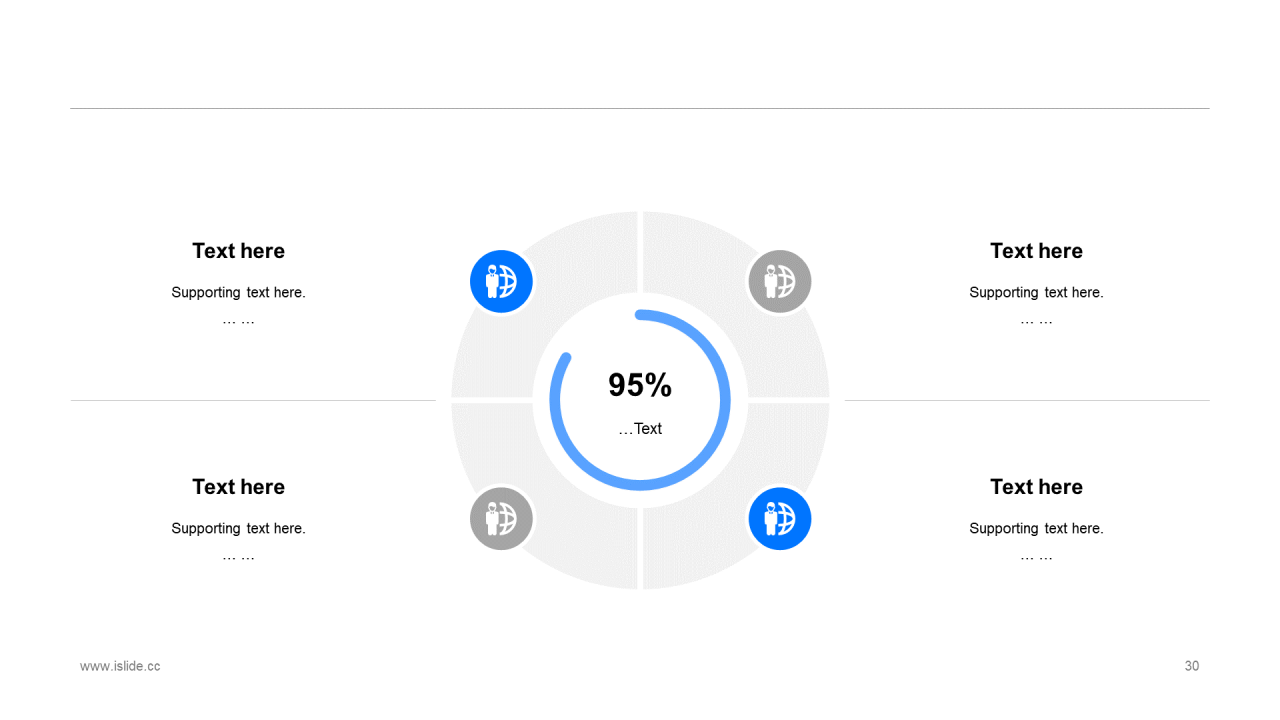Select the slide number 30

[1192, 666]
